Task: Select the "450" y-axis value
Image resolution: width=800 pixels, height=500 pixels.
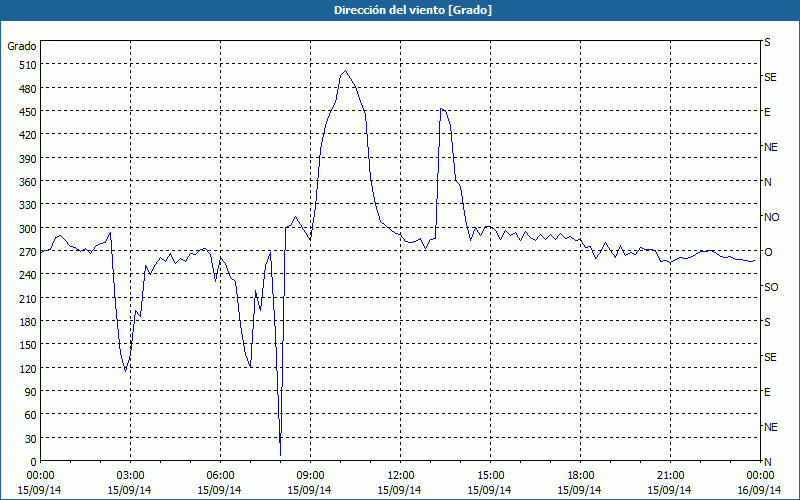Action: (28, 112)
